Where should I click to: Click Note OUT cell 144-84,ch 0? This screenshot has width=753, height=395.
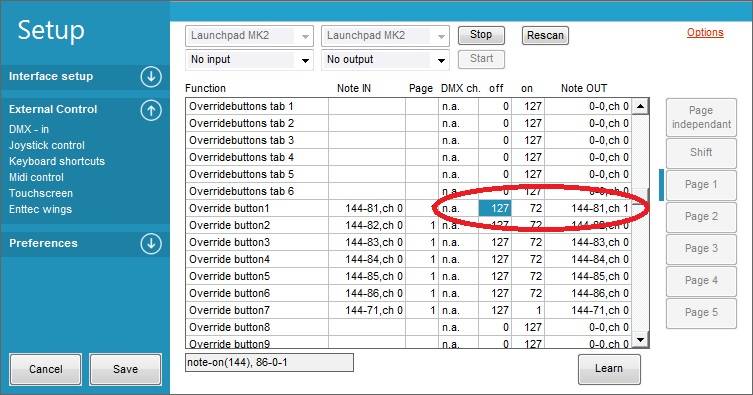(x=588, y=259)
